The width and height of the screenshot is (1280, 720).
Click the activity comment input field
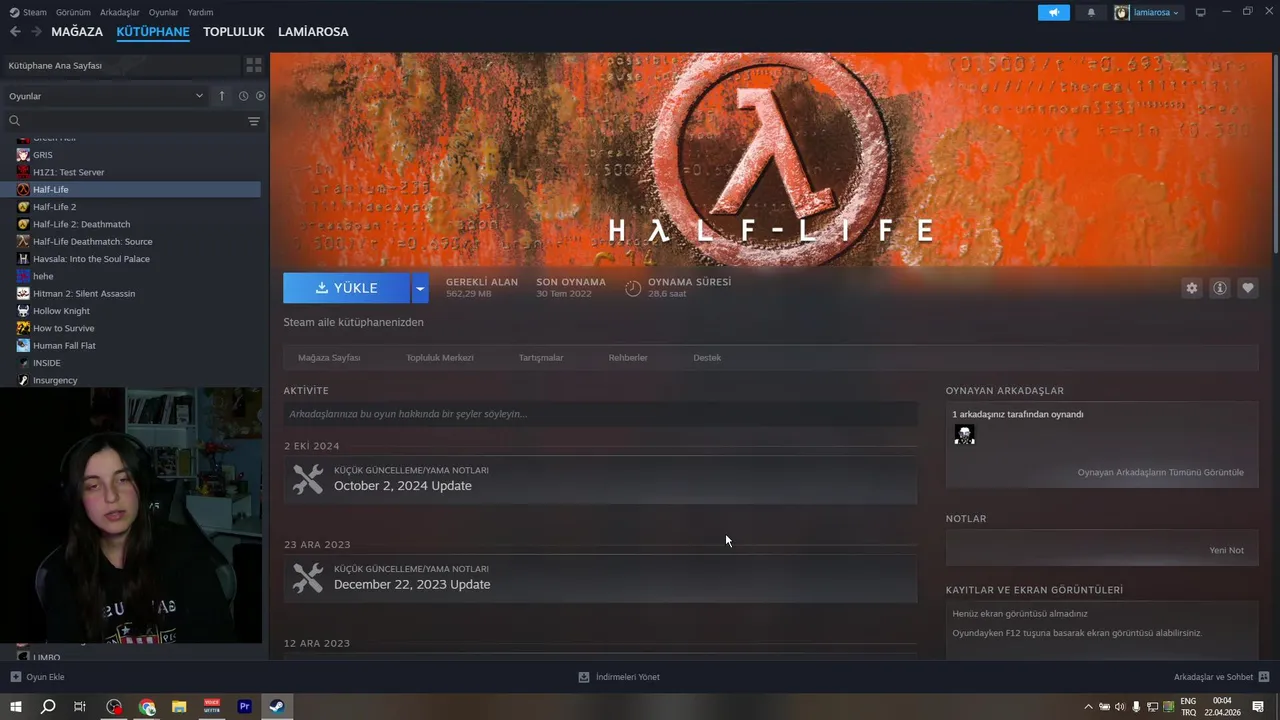600,414
